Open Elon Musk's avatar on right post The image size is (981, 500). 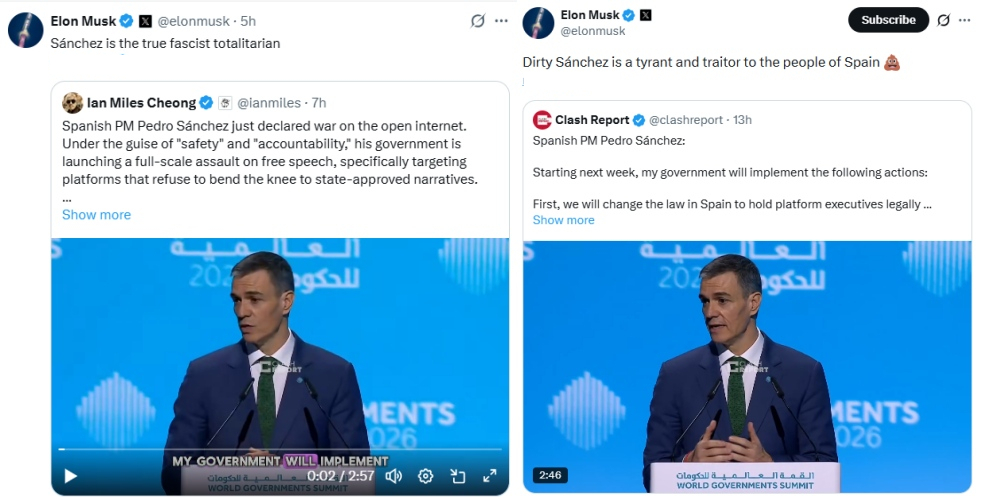[x=538, y=23]
